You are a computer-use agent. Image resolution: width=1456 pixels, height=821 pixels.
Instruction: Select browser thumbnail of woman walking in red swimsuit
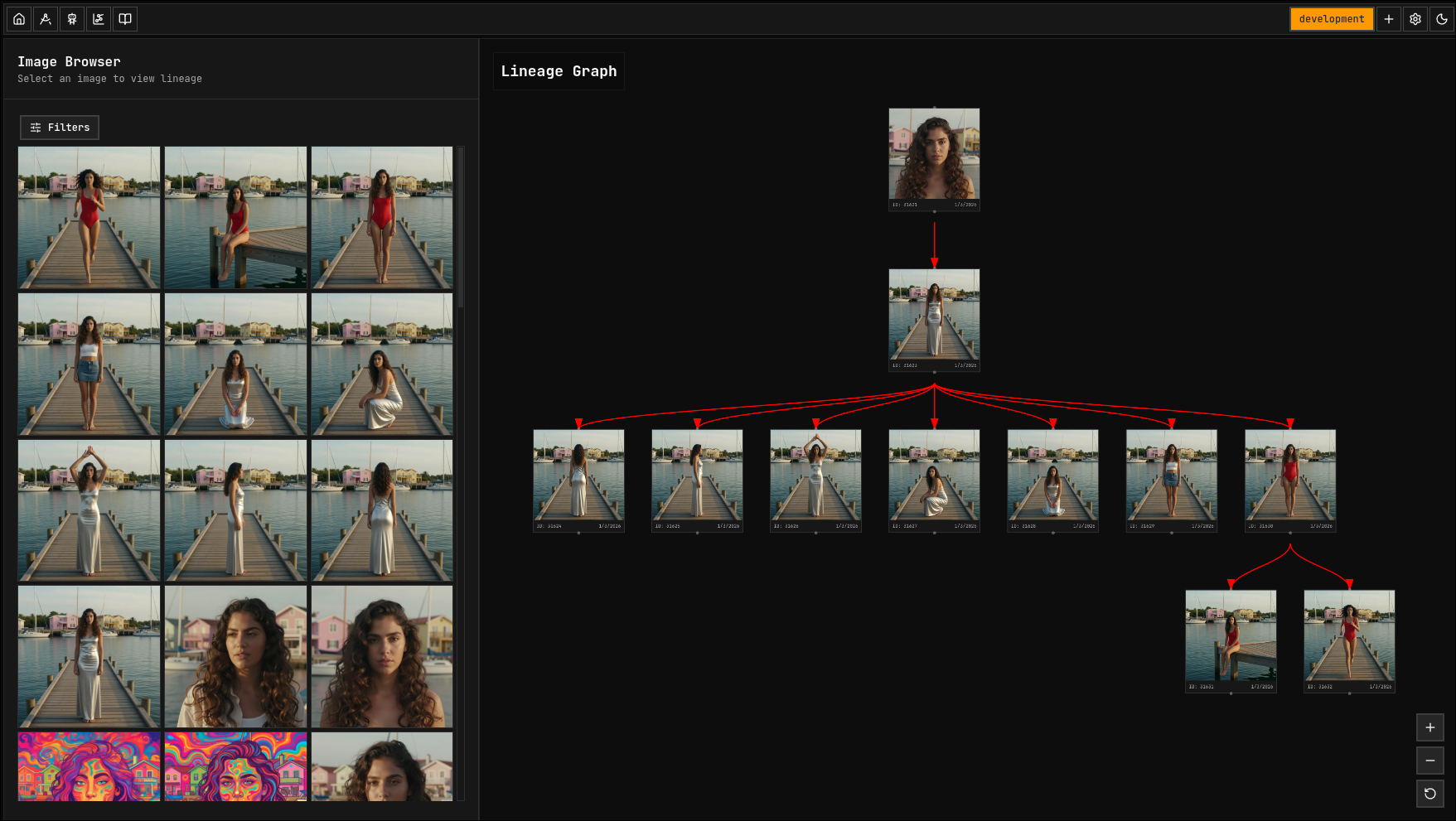click(x=89, y=218)
